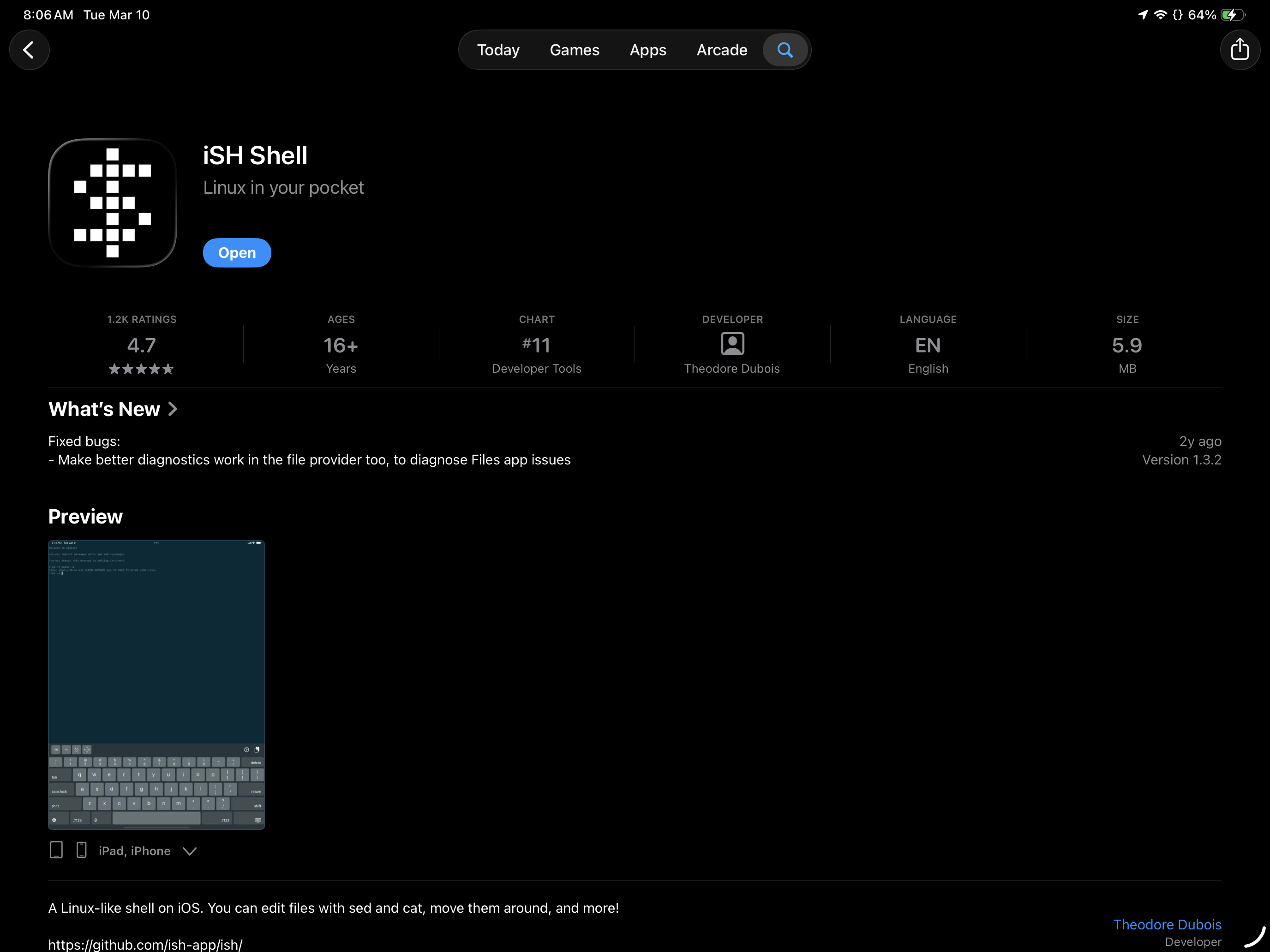Switch to the Today tab
The height and width of the screenshot is (952, 1270).
point(498,50)
